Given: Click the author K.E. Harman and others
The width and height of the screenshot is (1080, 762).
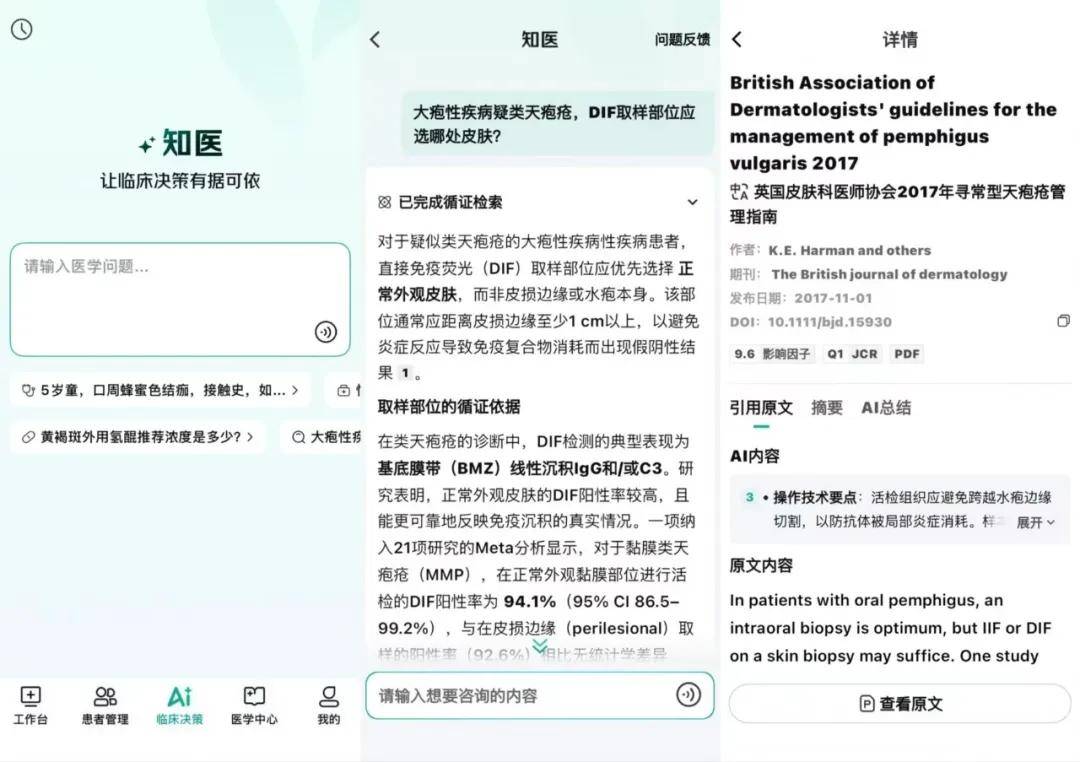Looking at the screenshot, I should click(x=849, y=250).
